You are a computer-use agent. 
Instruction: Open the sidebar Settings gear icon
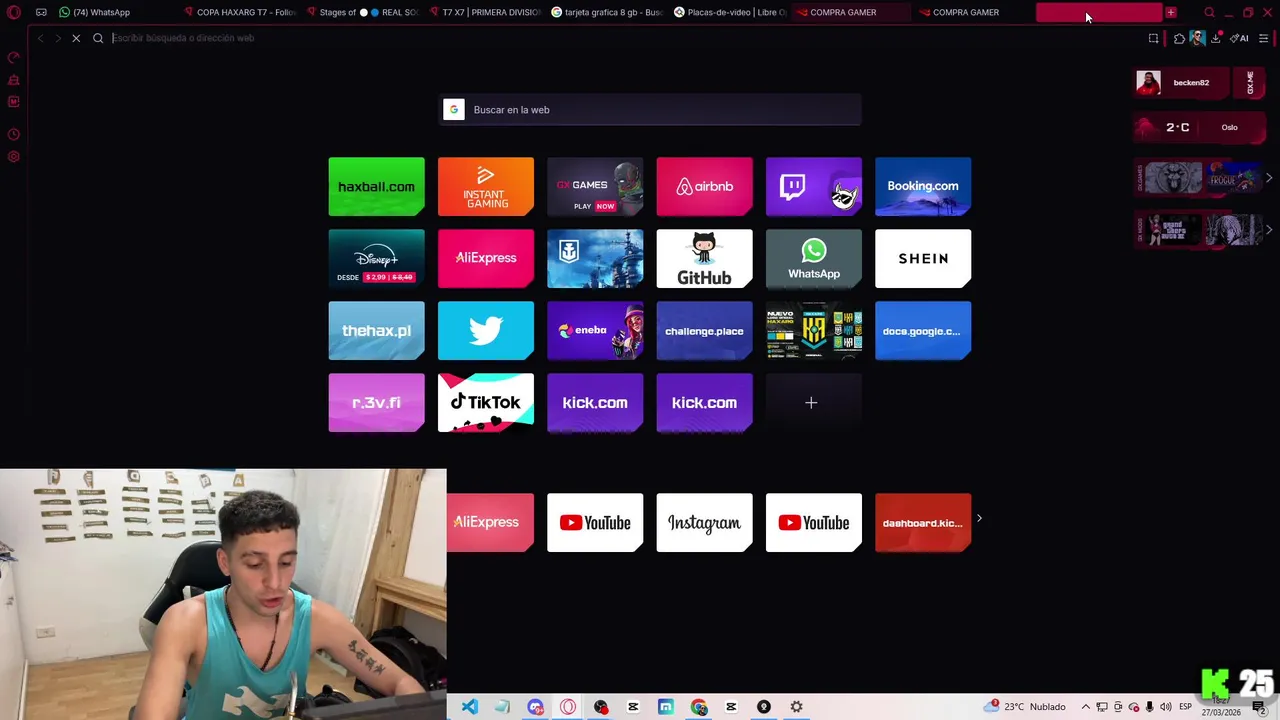click(14, 157)
